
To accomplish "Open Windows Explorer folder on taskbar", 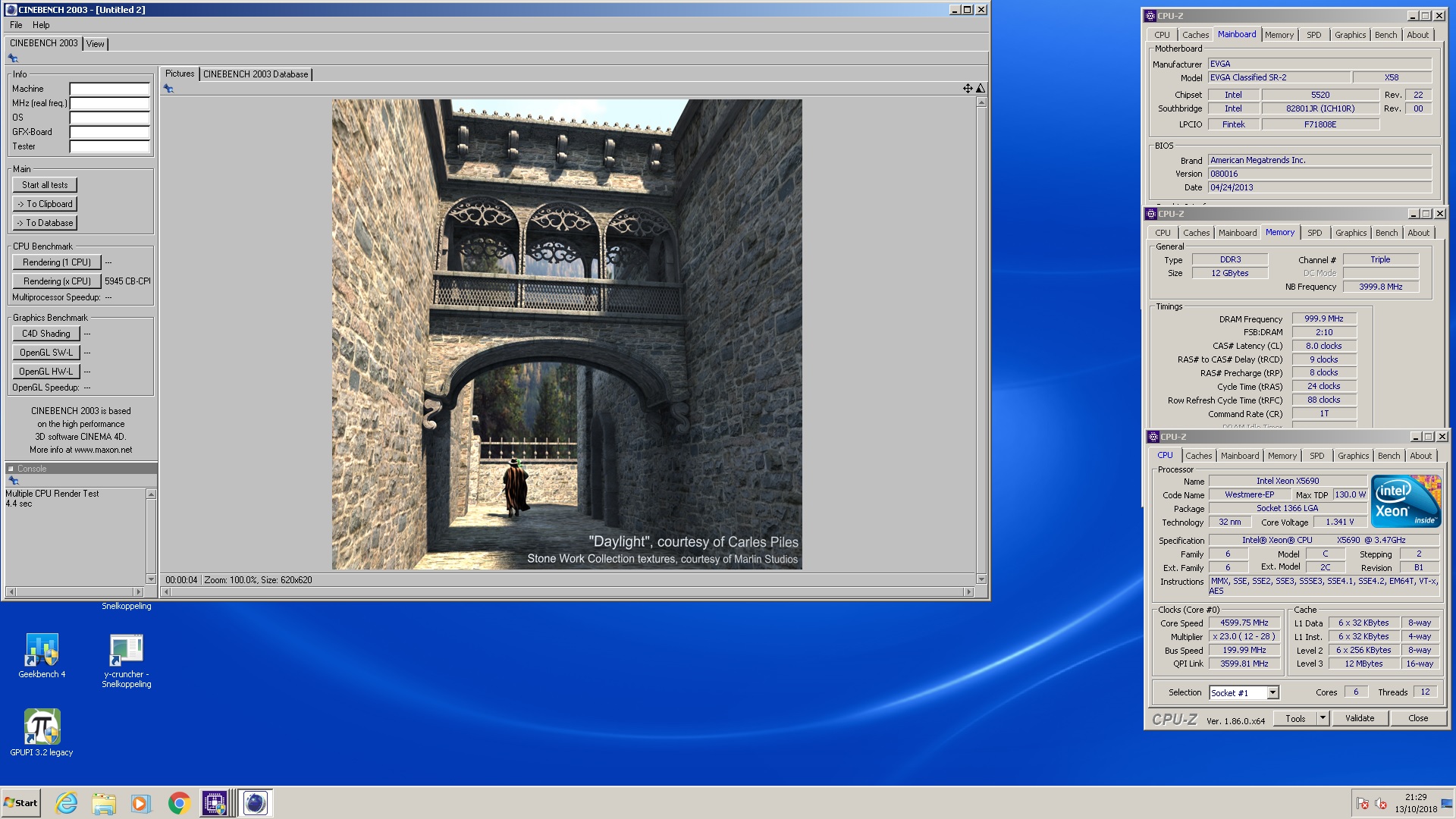I will (x=104, y=803).
